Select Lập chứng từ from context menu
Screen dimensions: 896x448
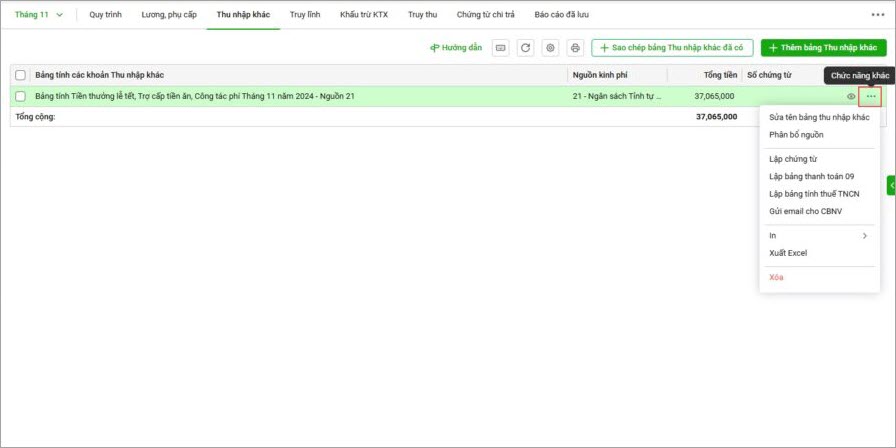[x=793, y=159]
